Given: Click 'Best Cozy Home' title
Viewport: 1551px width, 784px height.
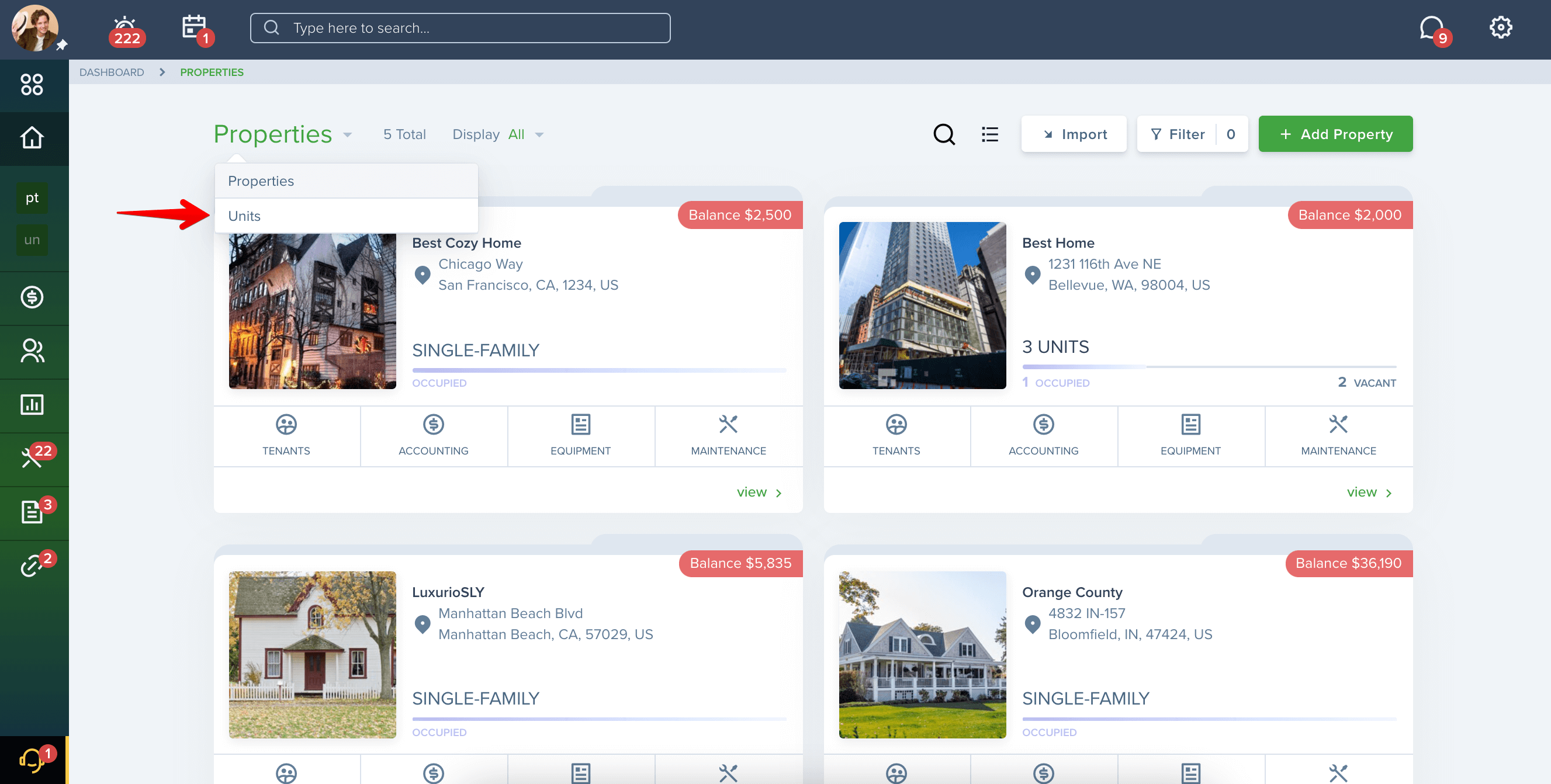Looking at the screenshot, I should tap(466, 243).
